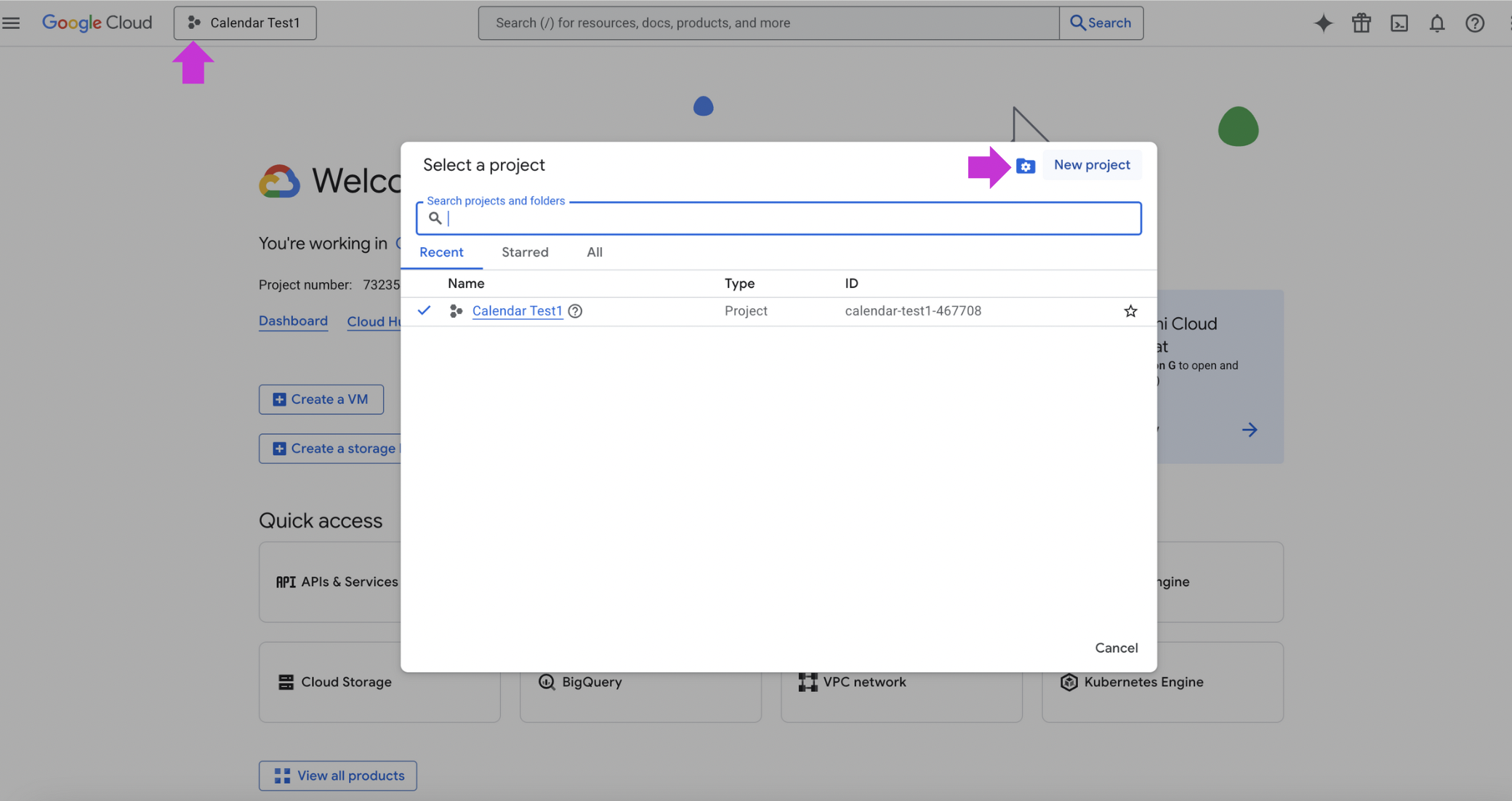The width and height of the screenshot is (1512, 801).
Task: Open the Calendar Test1 project picker
Action: 245,23
